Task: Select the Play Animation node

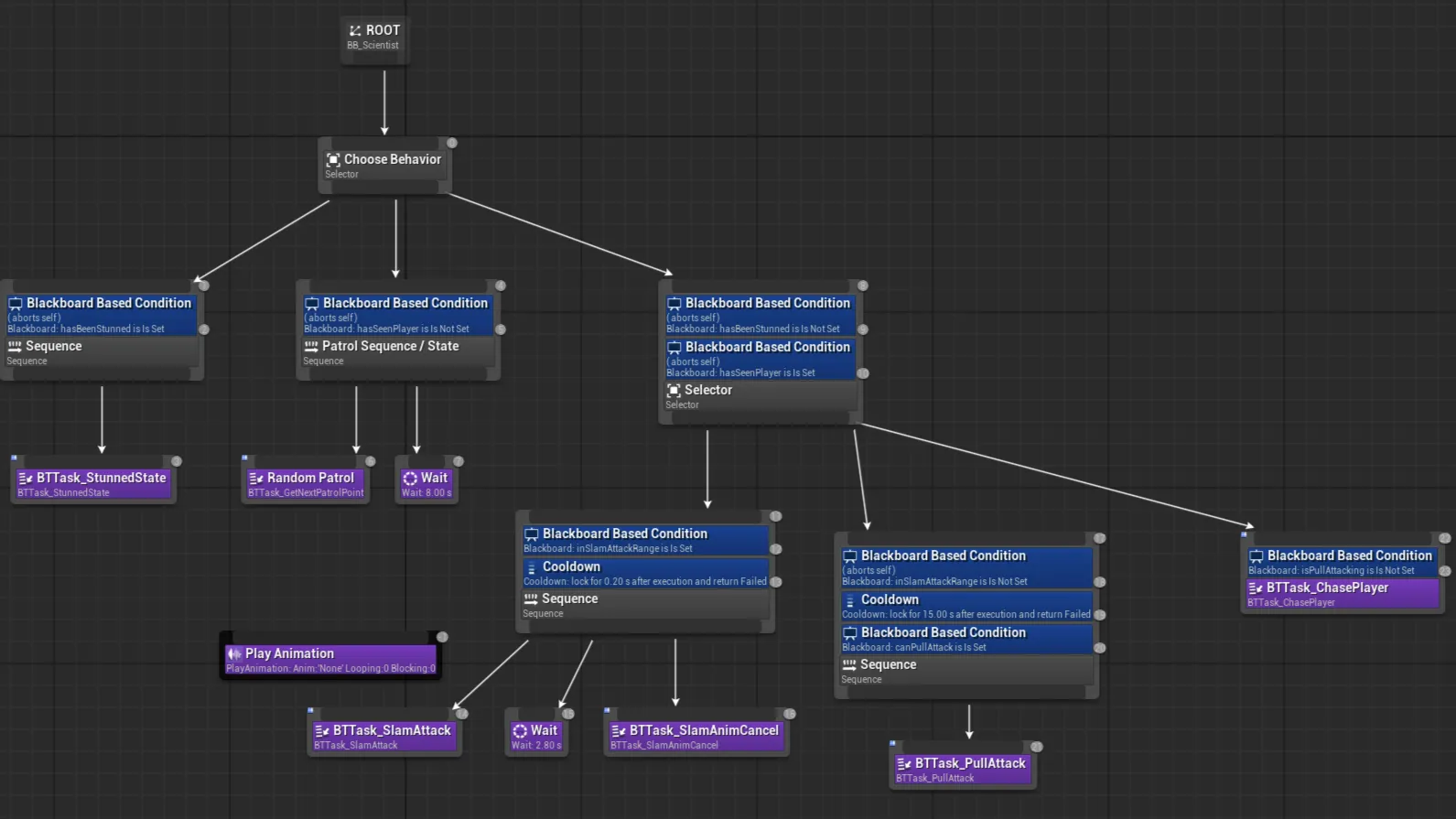Action: (x=330, y=659)
